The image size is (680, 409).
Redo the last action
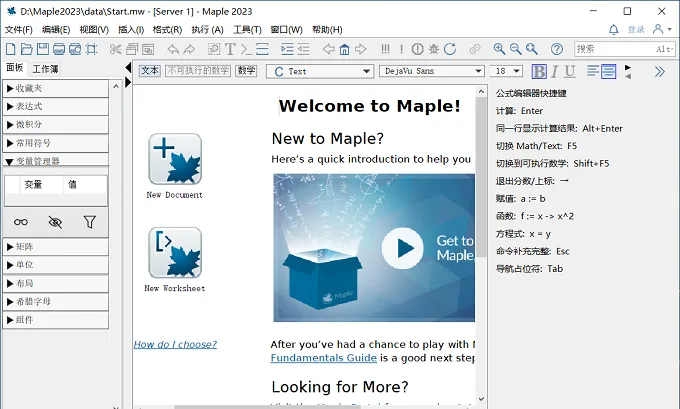click(189, 49)
